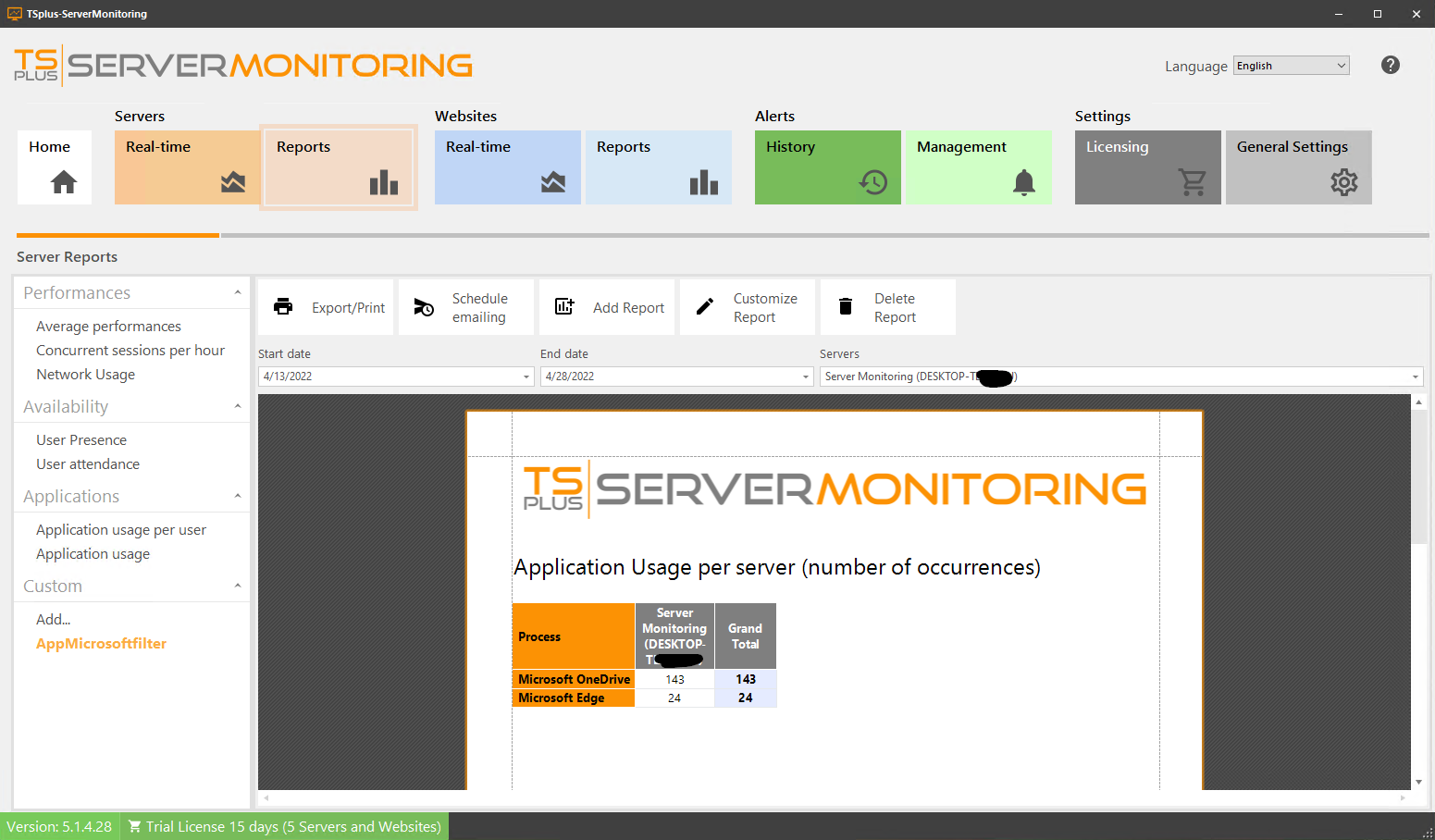Switch to the Home tab
This screenshot has height=840, width=1435.
(x=54, y=167)
